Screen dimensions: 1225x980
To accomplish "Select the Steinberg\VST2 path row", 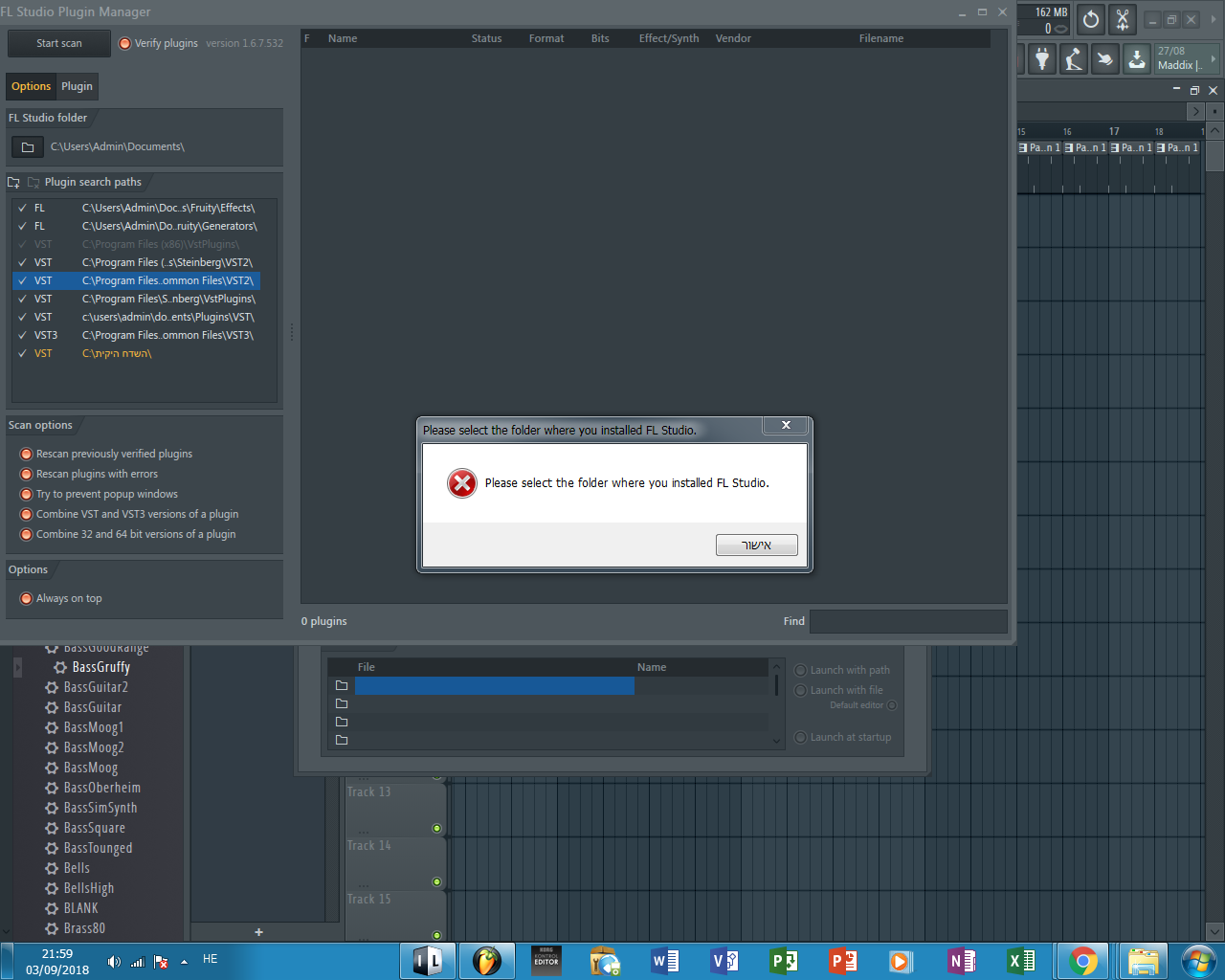I will pyautogui.click(x=136, y=262).
